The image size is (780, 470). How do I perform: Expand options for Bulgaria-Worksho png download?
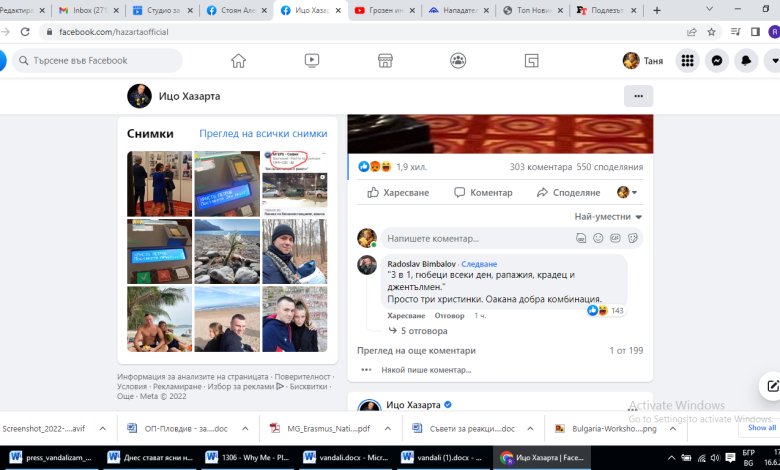pyautogui.click(x=673, y=428)
